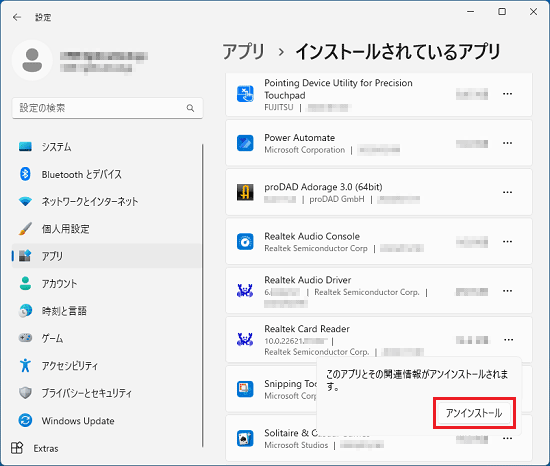The width and height of the screenshot is (550, 466).
Task: Open アクセシビリティ figure icon
Action: [x=25, y=365]
